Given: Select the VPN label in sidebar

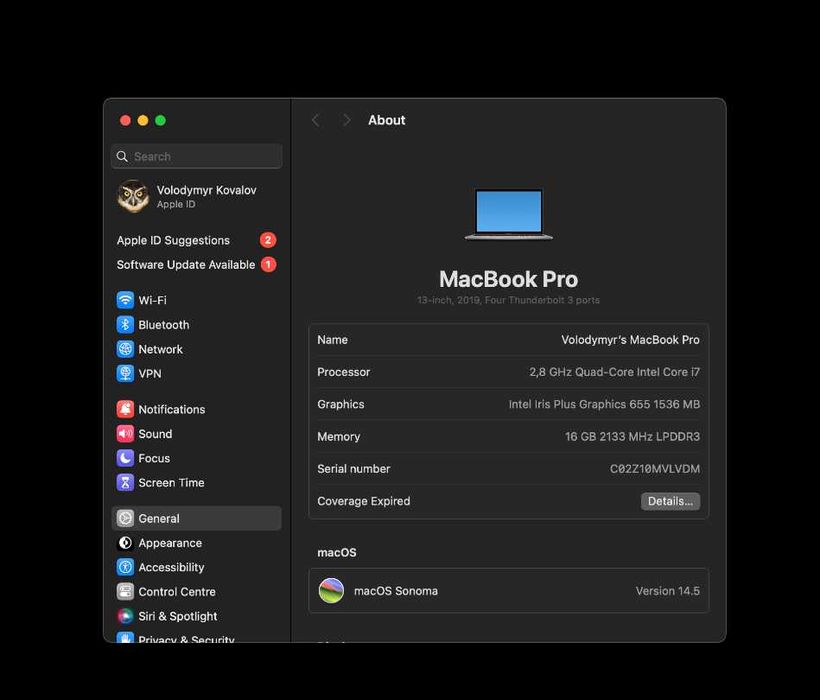Looking at the screenshot, I should (x=150, y=373).
